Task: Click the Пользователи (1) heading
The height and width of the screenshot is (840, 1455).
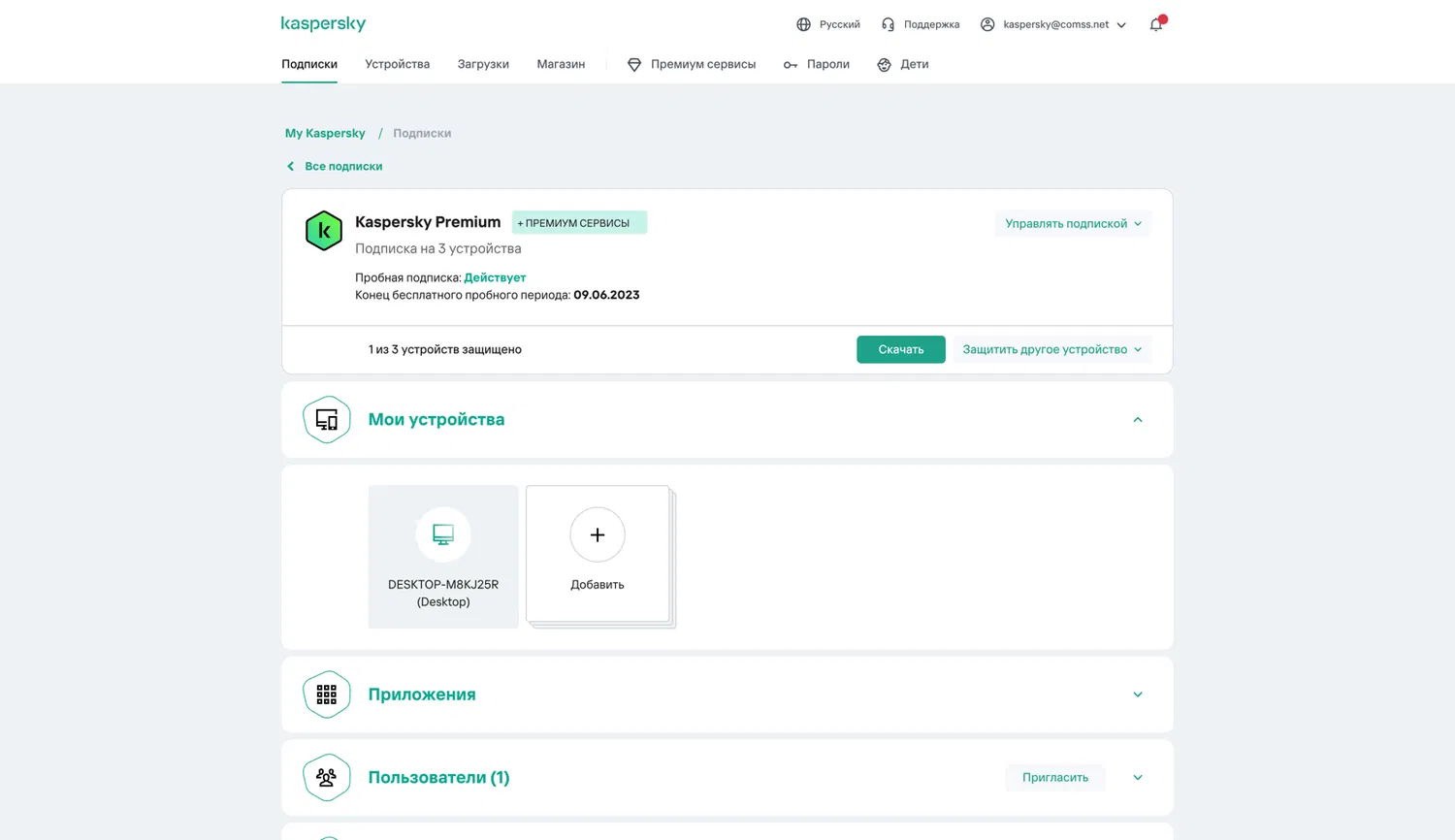Action: pos(438,778)
